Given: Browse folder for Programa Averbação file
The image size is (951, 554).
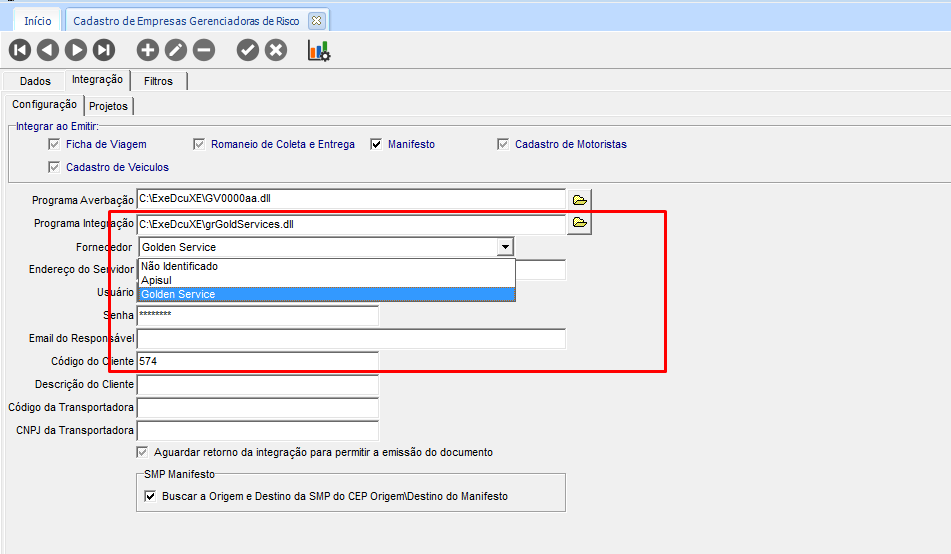Looking at the screenshot, I should point(580,200).
